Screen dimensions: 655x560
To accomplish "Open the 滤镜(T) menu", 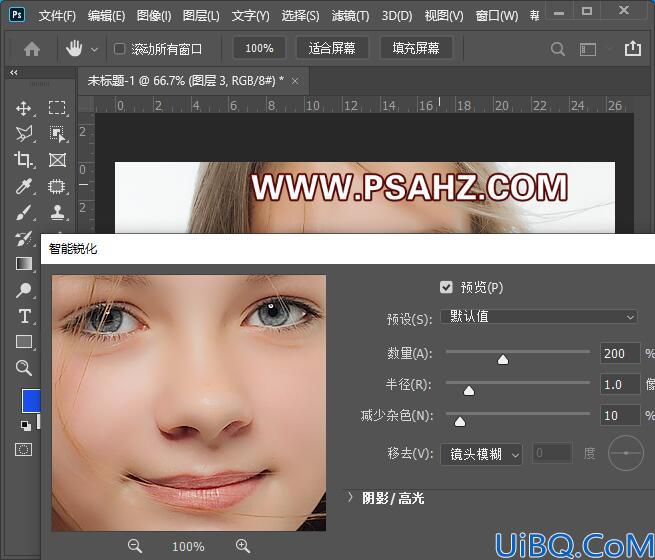I will 350,16.
